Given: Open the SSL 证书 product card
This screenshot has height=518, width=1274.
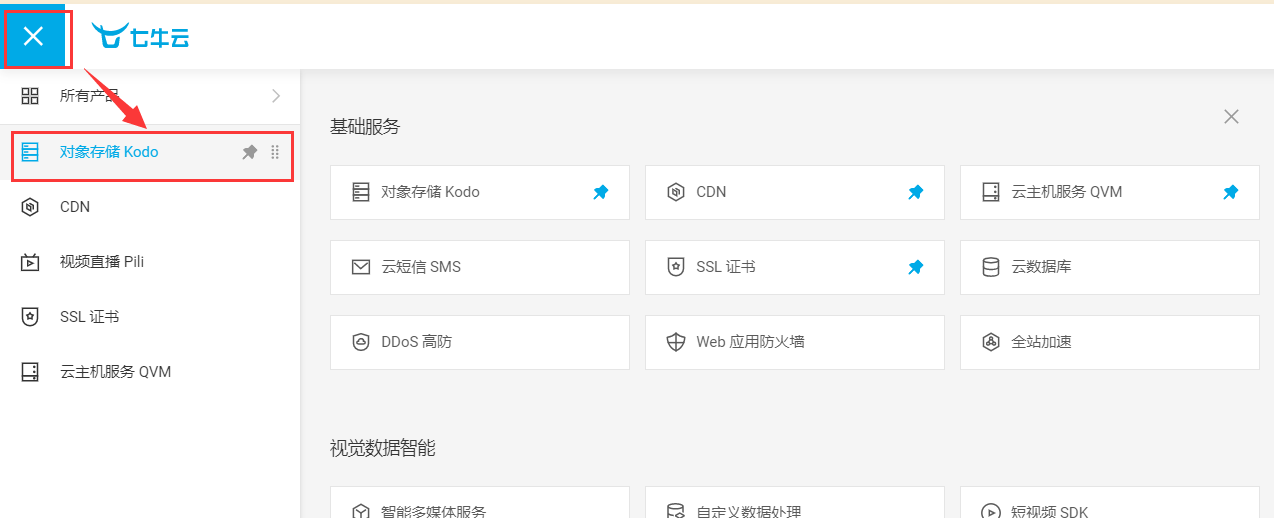Looking at the screenshot, I should point(795,267).
